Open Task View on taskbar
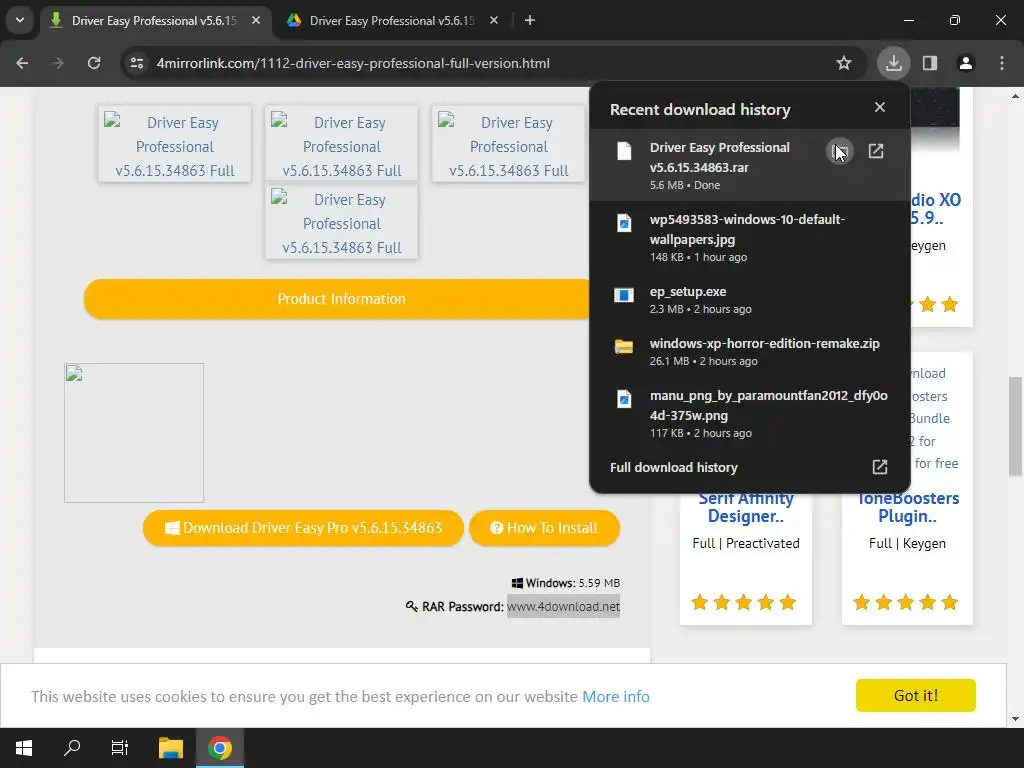 (x=120, y=748)
